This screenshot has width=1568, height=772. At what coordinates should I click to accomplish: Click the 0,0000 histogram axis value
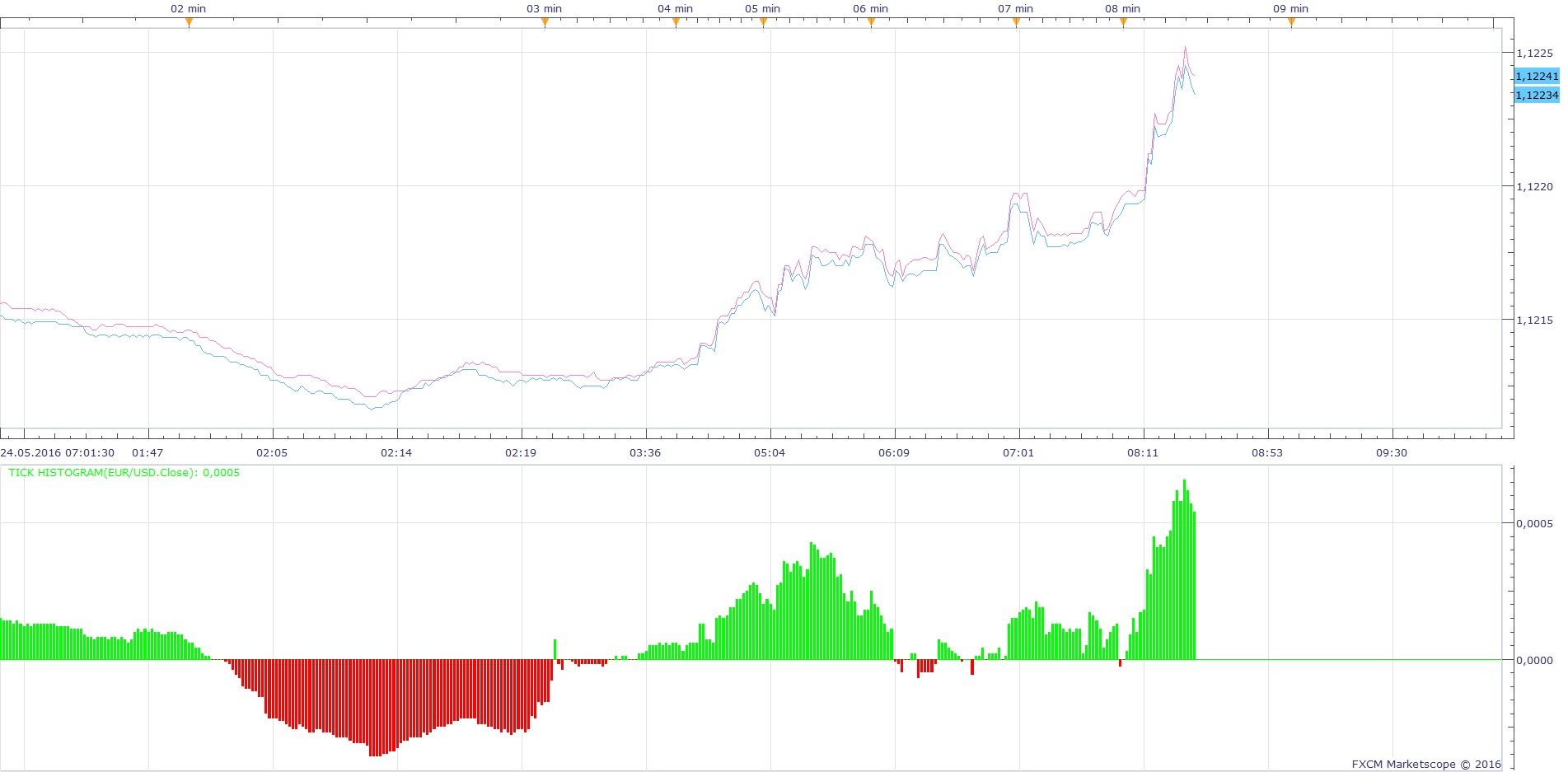(1535, 661)
